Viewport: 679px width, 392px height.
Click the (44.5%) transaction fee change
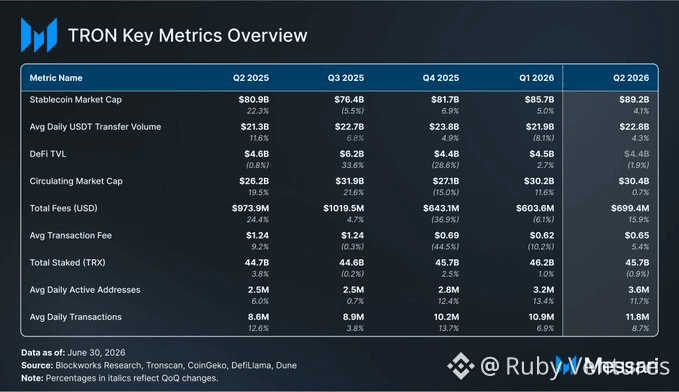(x=446, y=247)
